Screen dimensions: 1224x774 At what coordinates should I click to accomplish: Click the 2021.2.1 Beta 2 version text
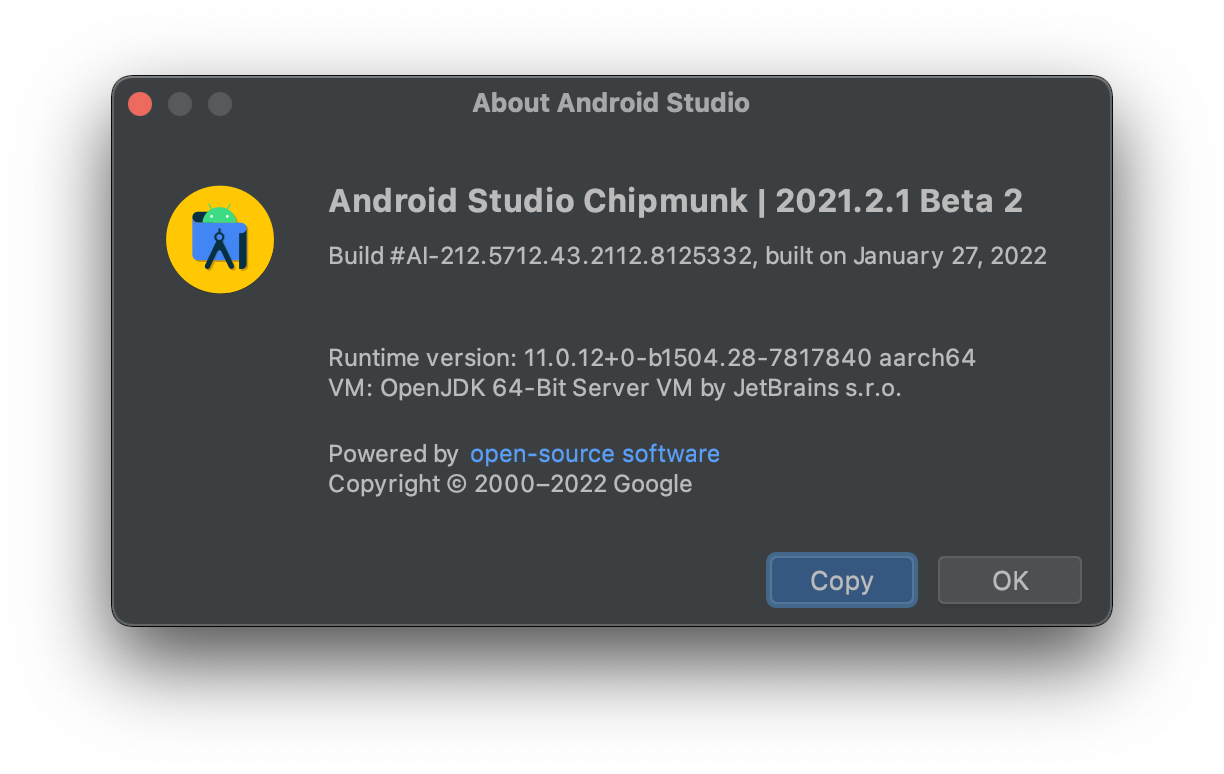tap(898, 201)
